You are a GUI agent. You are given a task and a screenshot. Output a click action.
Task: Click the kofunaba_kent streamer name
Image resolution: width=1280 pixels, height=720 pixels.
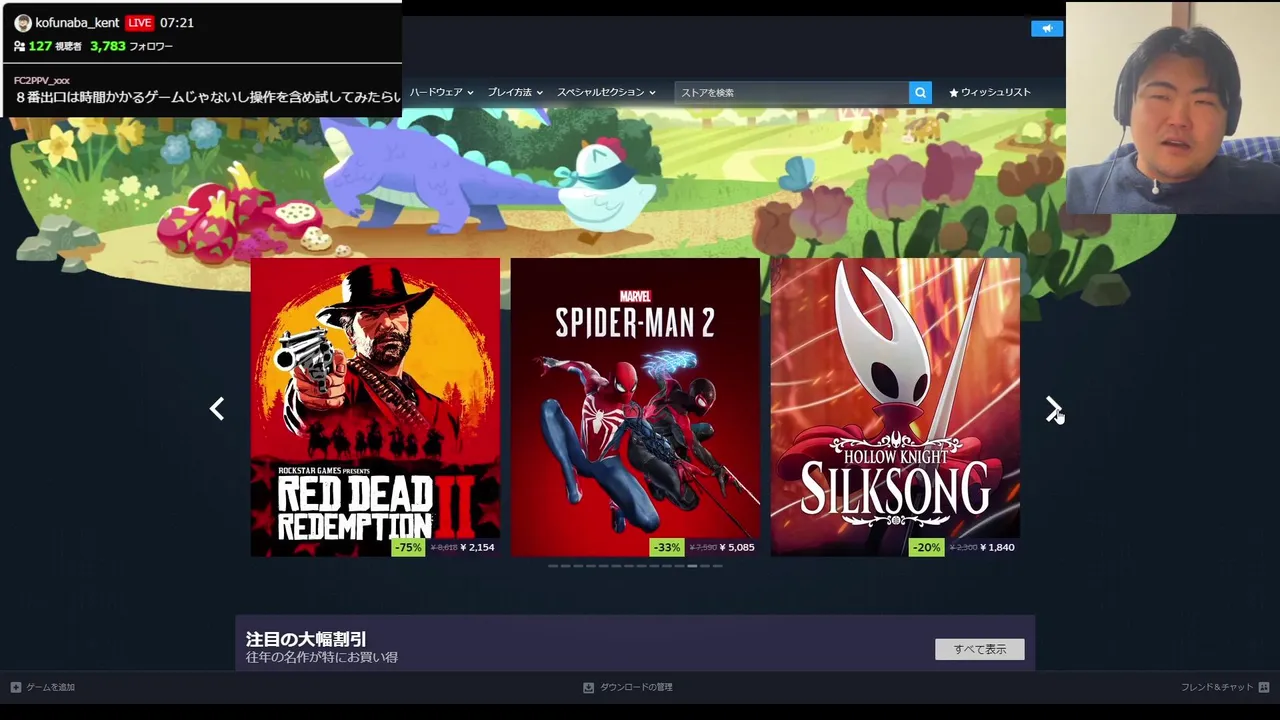pos(77,23)
